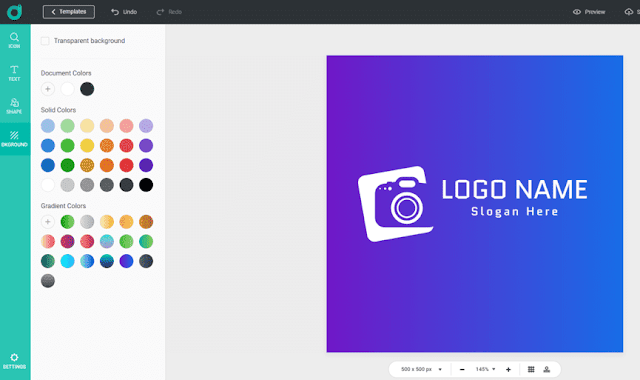
Task: Choose the peach solid color
Action: [x=107, y=126]
